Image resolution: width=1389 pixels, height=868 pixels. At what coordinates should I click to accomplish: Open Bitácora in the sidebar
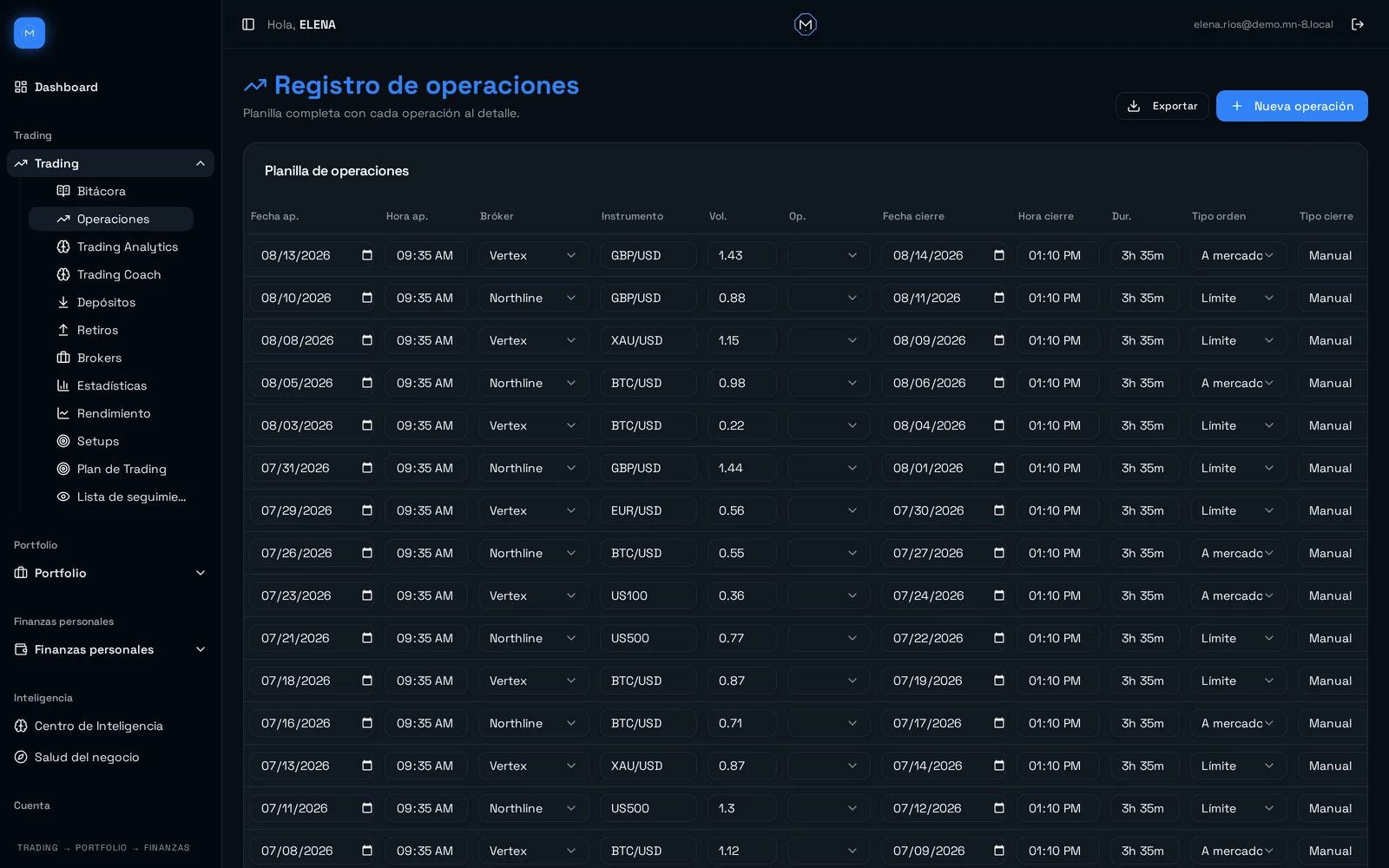tap(111, 191)
